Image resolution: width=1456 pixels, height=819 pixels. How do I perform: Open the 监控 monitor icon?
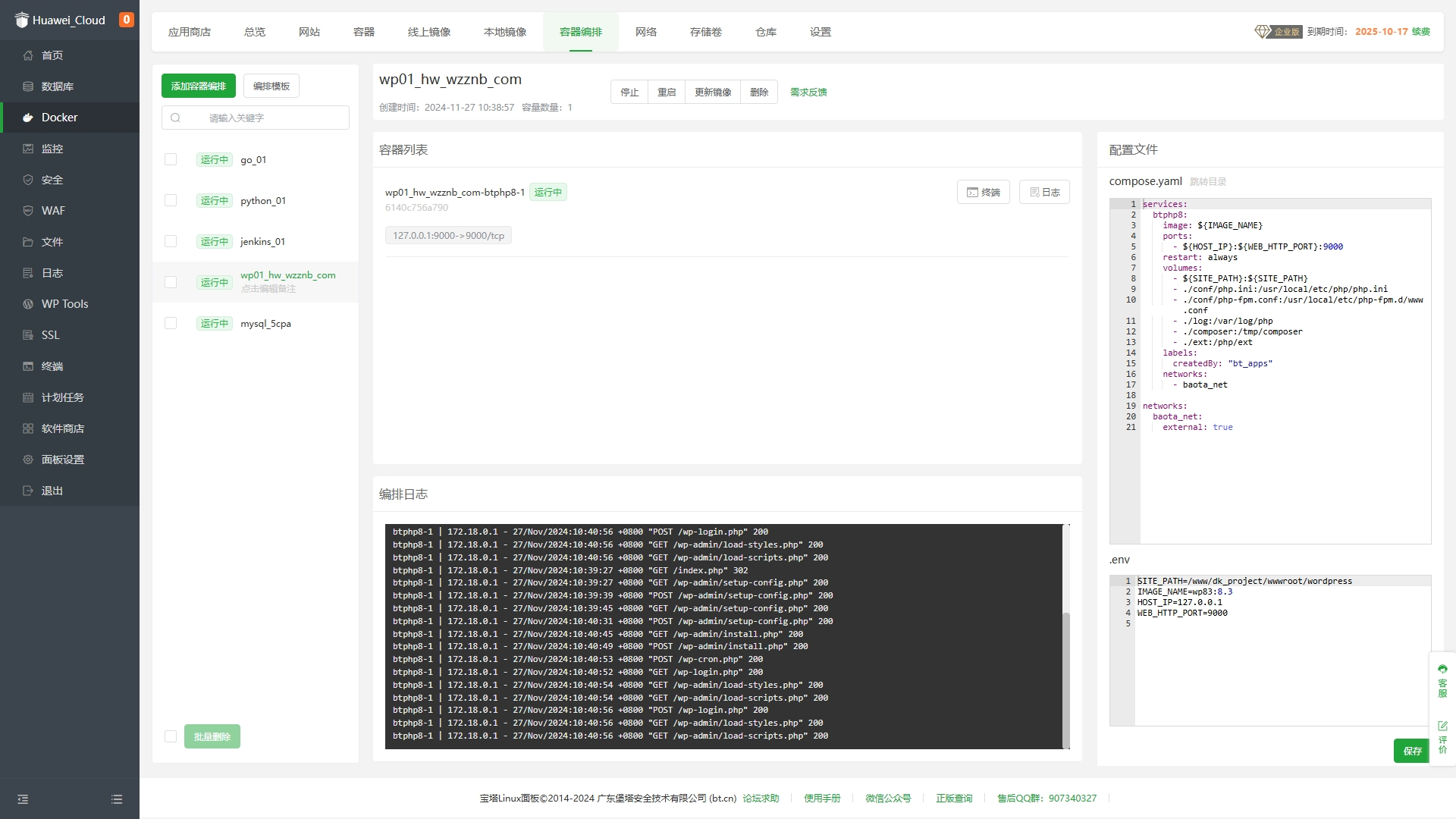pos(28,149)
